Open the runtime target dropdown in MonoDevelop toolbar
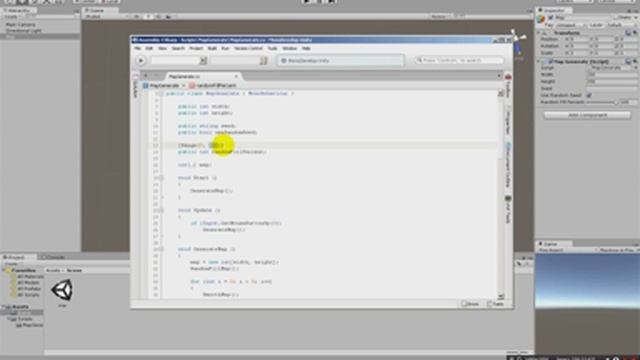 [239, 61]
